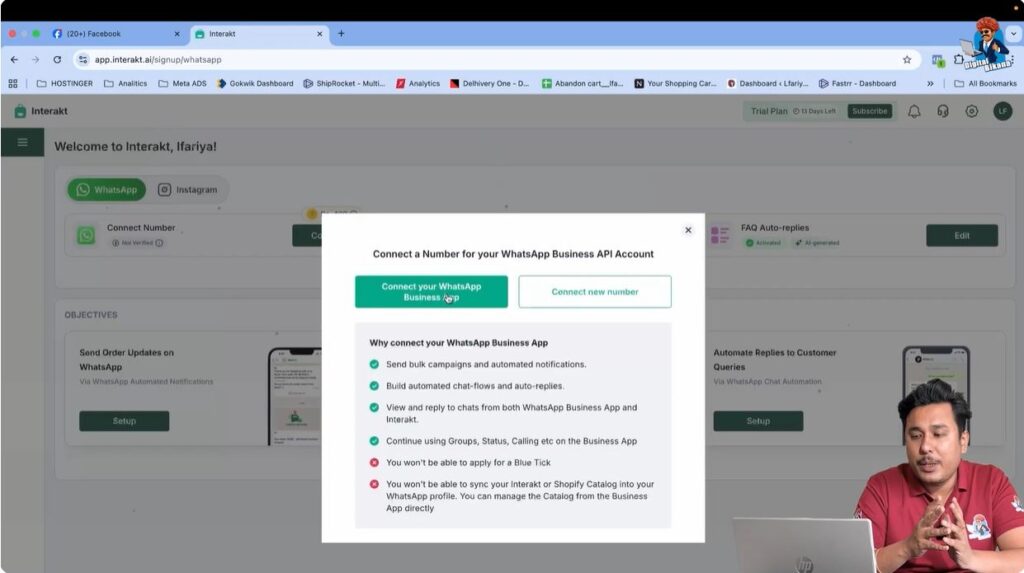Click the translate extension icon in toolbar

(x=938, y=60)
